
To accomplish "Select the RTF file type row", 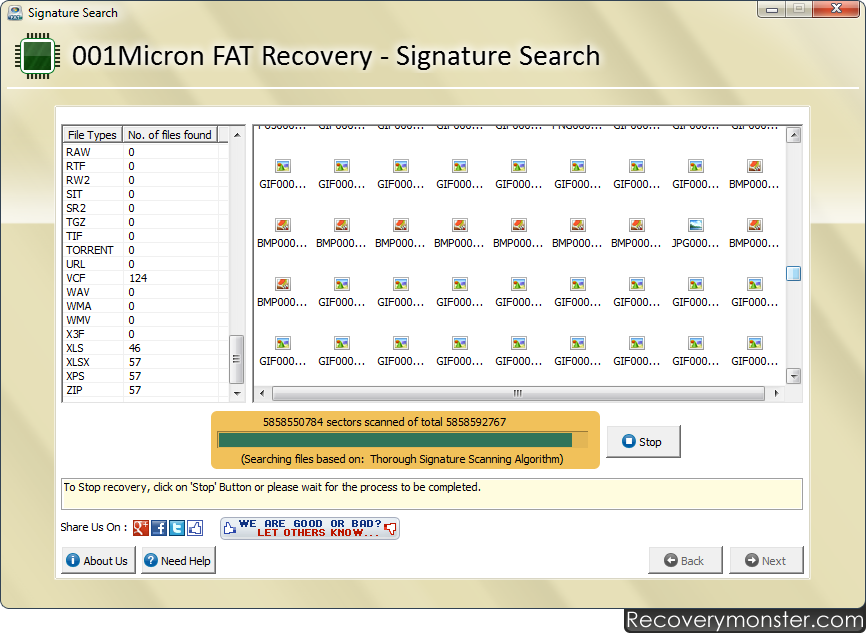I will point(146,166).
